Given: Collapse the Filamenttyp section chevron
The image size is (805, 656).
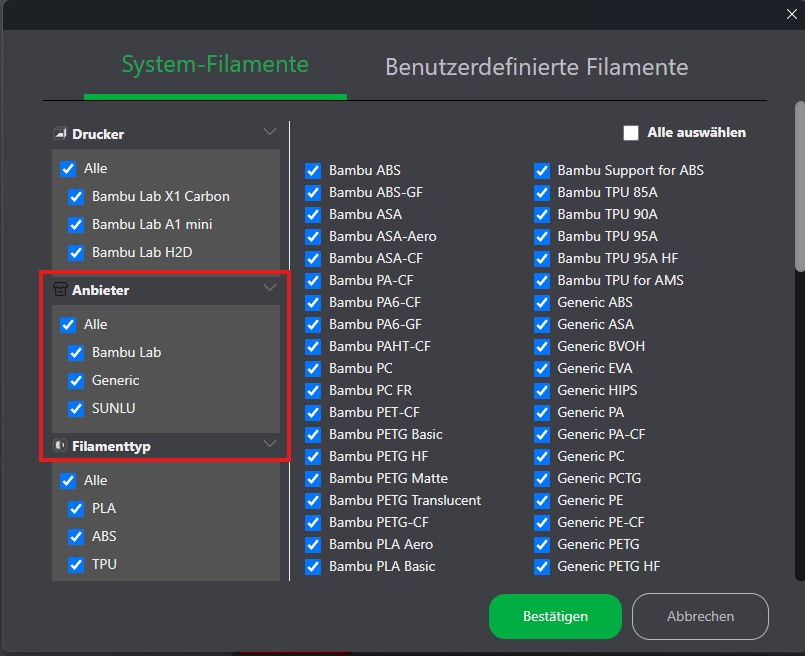Looking at the screenshot, I should coord(270,442).
